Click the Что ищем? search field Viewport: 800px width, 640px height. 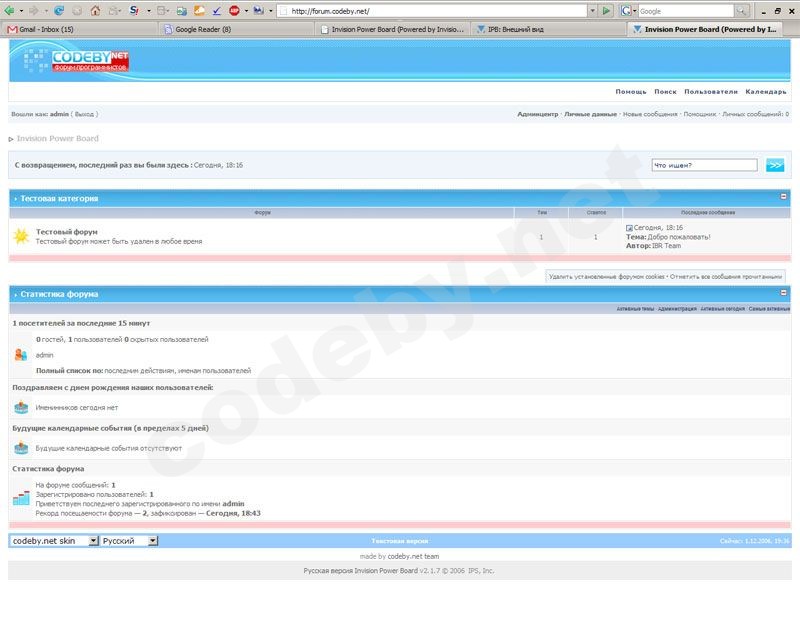pyautogui.click(x=704, y=165)
